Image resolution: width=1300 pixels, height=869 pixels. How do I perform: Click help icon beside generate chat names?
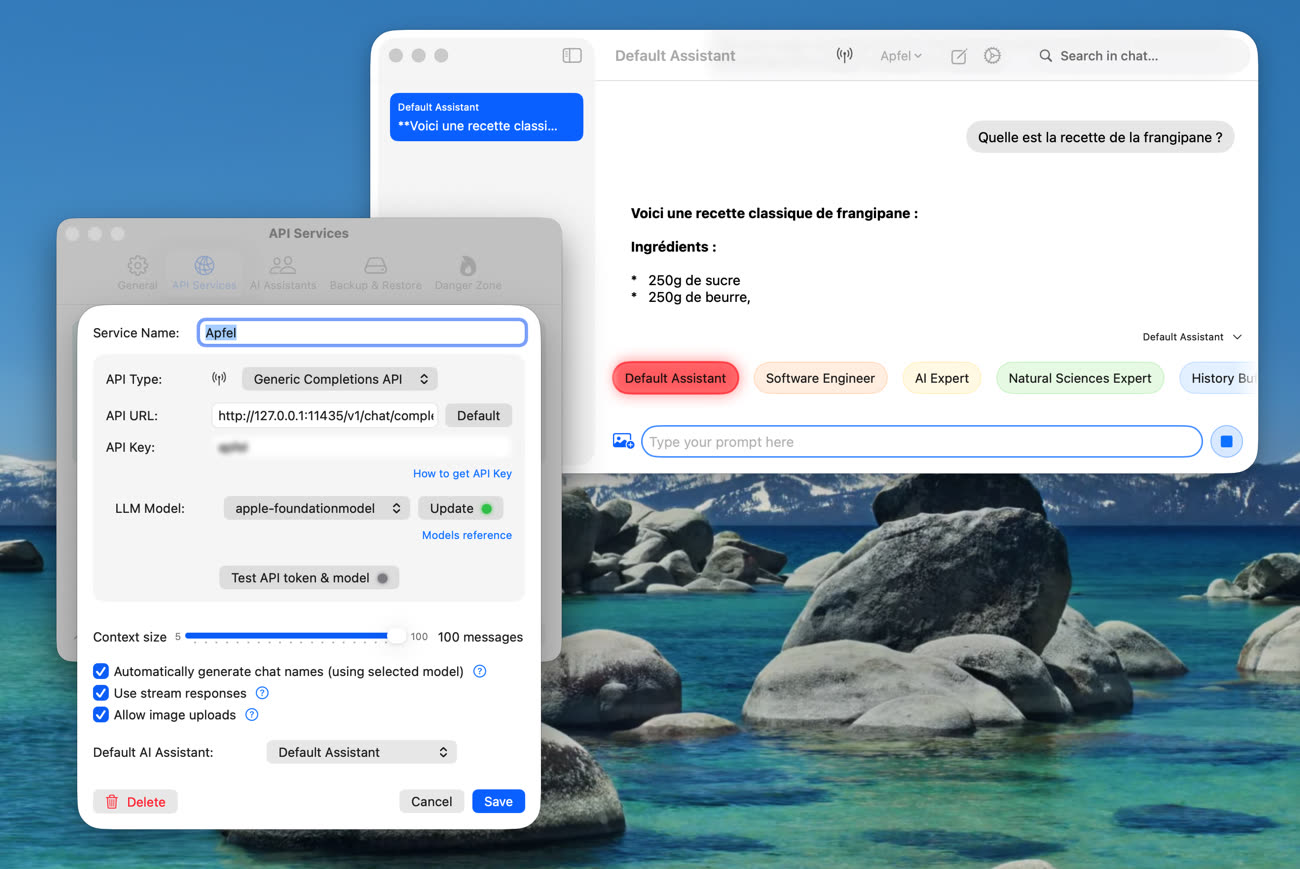pos(479,671)
